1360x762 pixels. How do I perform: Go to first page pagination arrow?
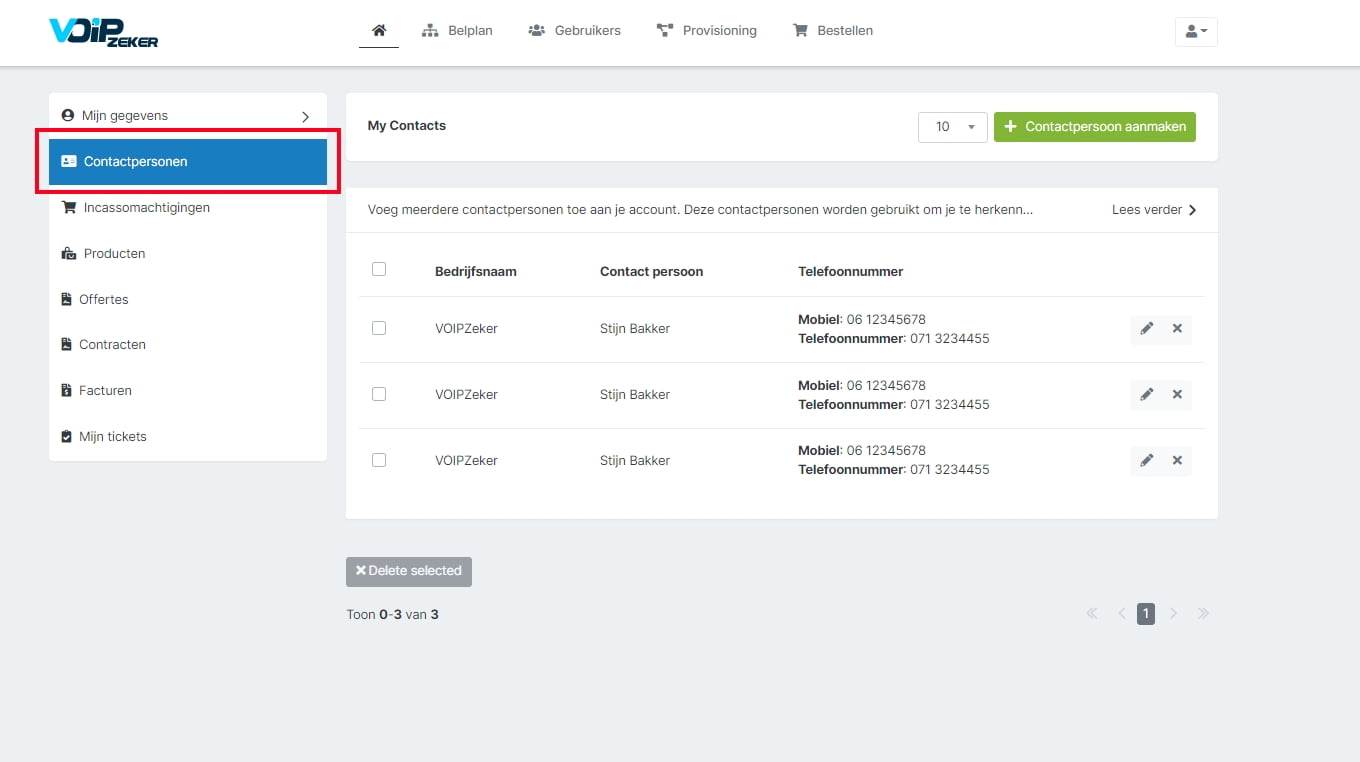(1092, 614)
